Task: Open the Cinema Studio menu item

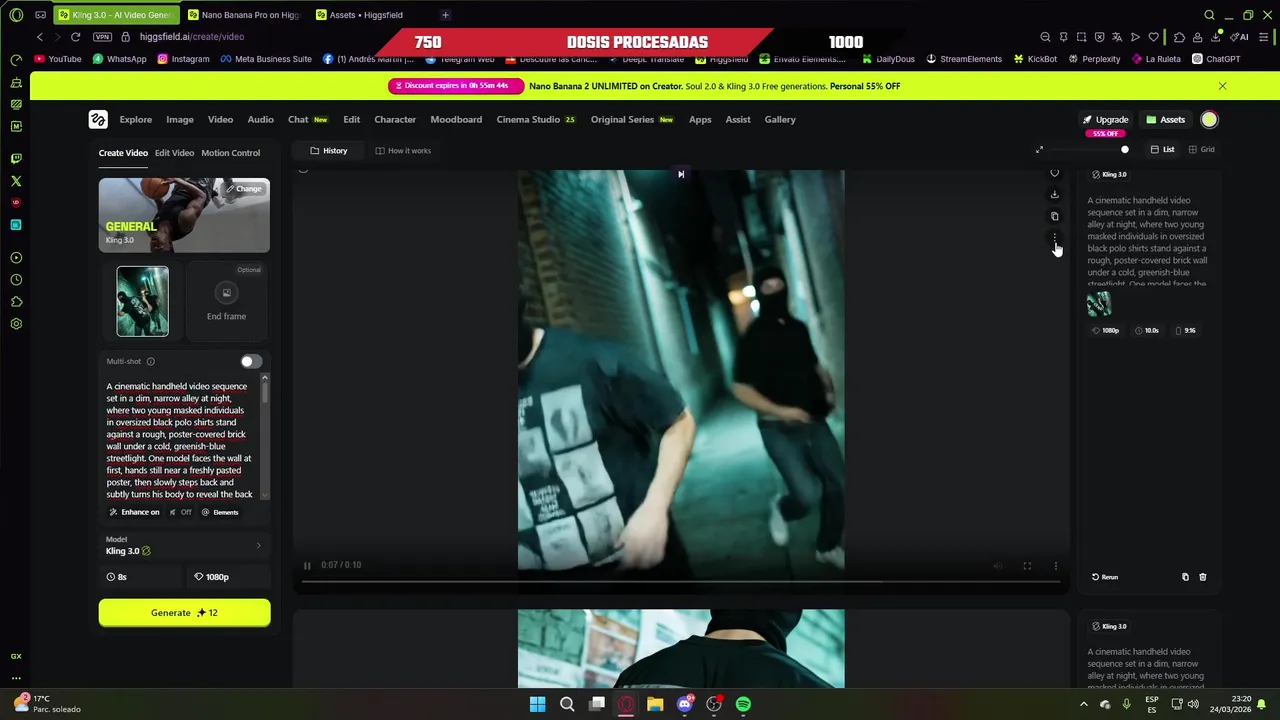Action: pos(536,120)
